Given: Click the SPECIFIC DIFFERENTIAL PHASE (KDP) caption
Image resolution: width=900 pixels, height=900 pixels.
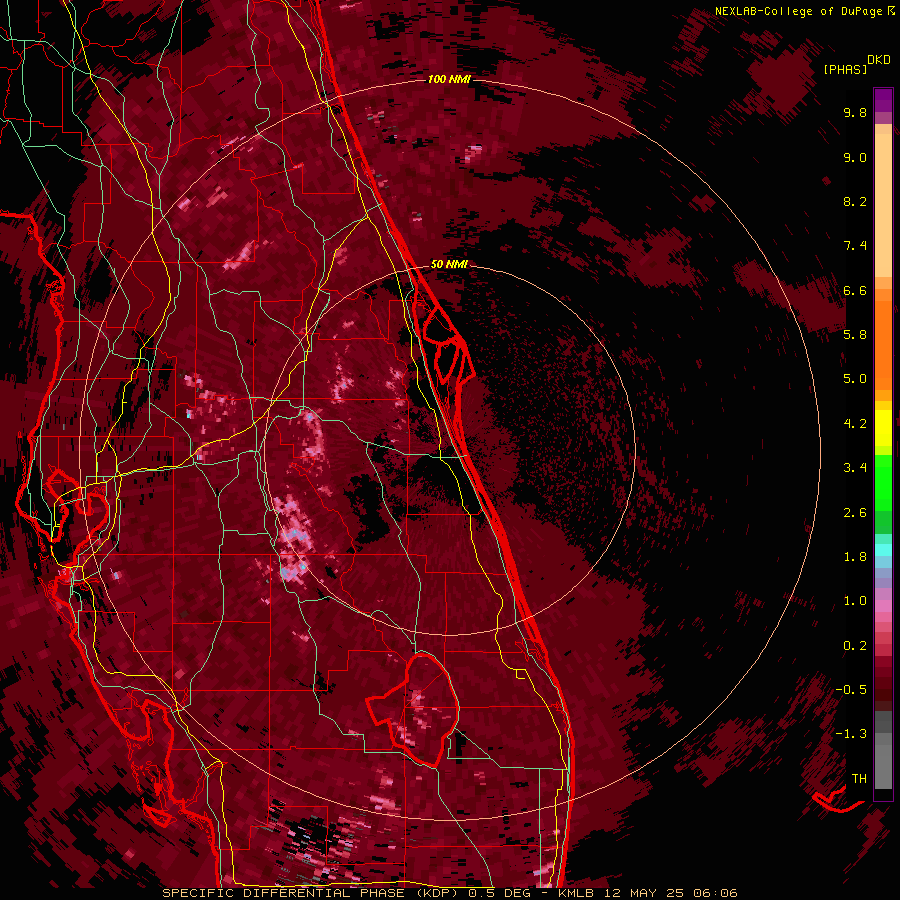Looking at the screenshot, I should coord(312,893).
